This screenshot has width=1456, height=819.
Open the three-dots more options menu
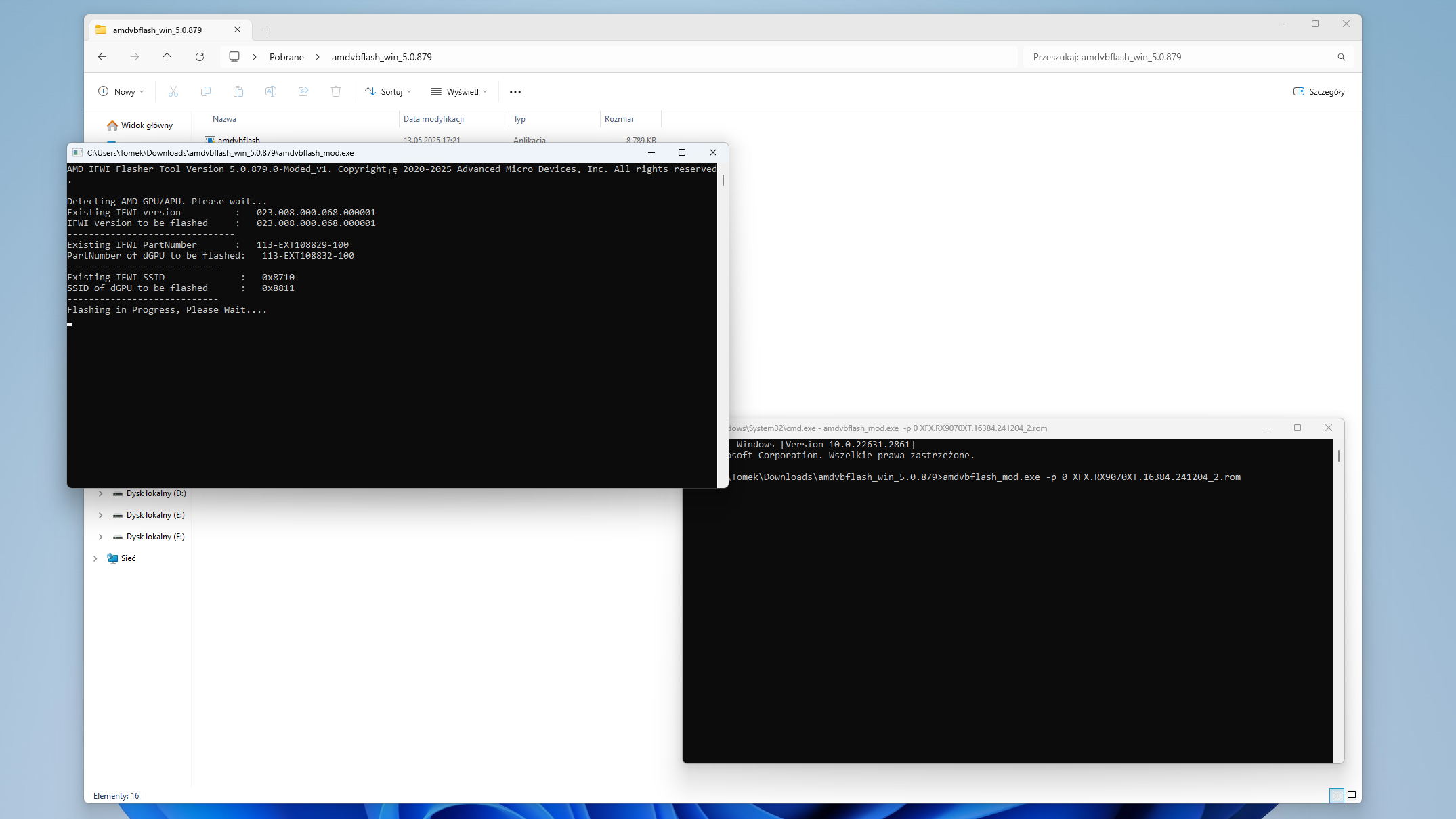point(515,91)
